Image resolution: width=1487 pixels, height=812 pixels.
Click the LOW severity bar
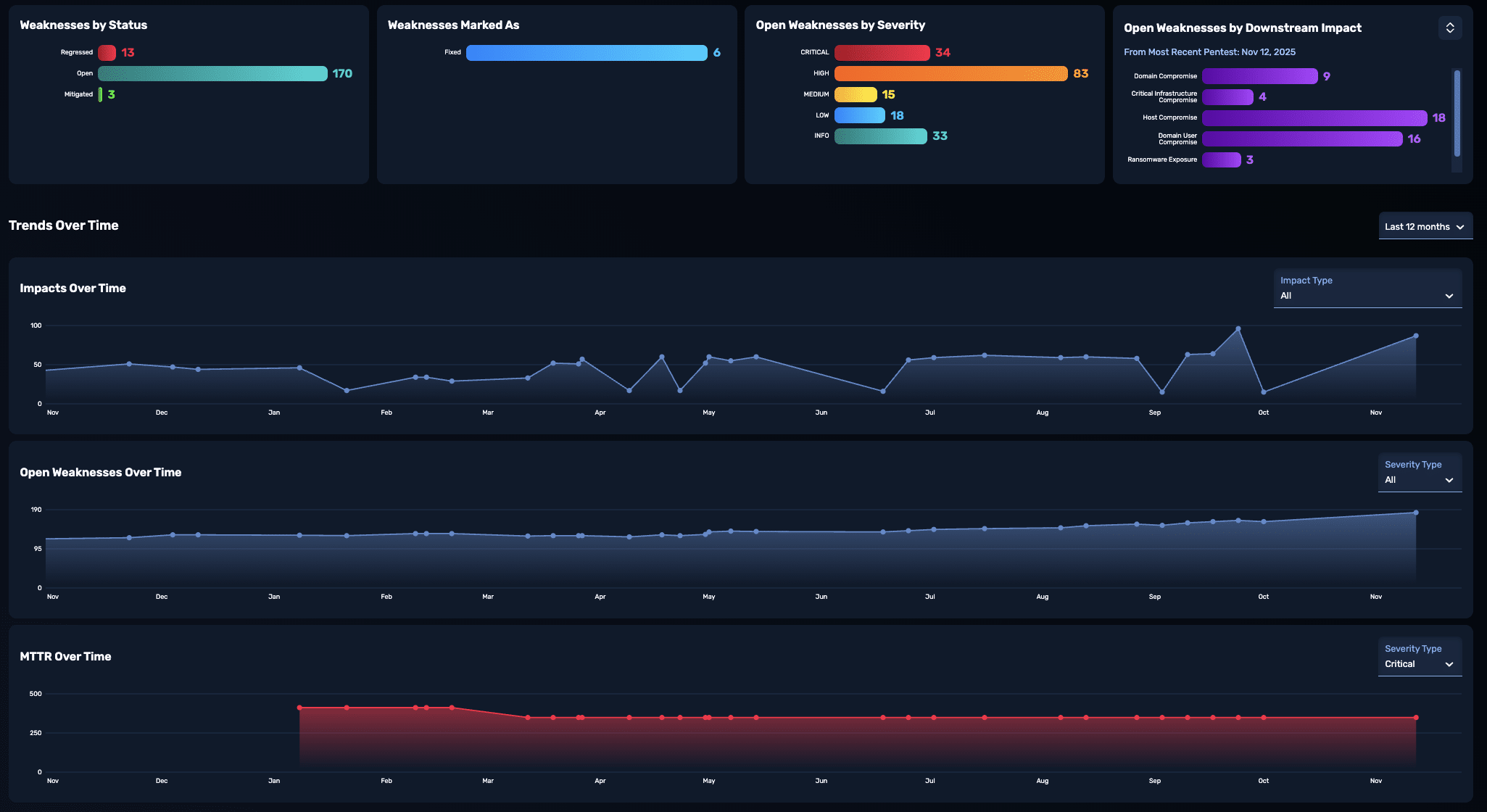coord(859,115)
